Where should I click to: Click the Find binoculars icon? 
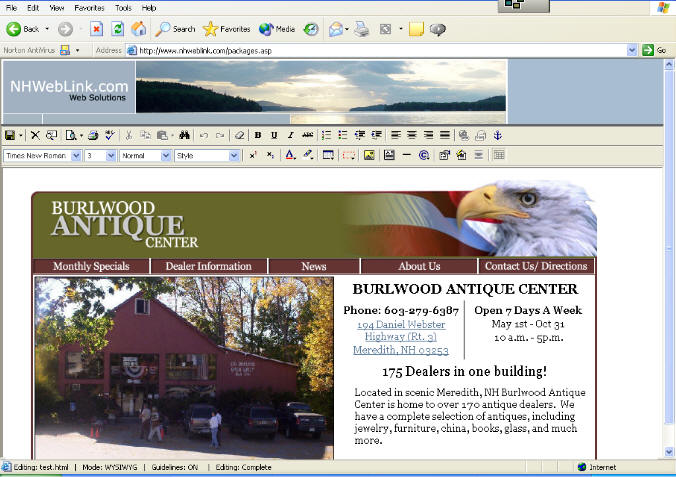click(x=185, y=135)
